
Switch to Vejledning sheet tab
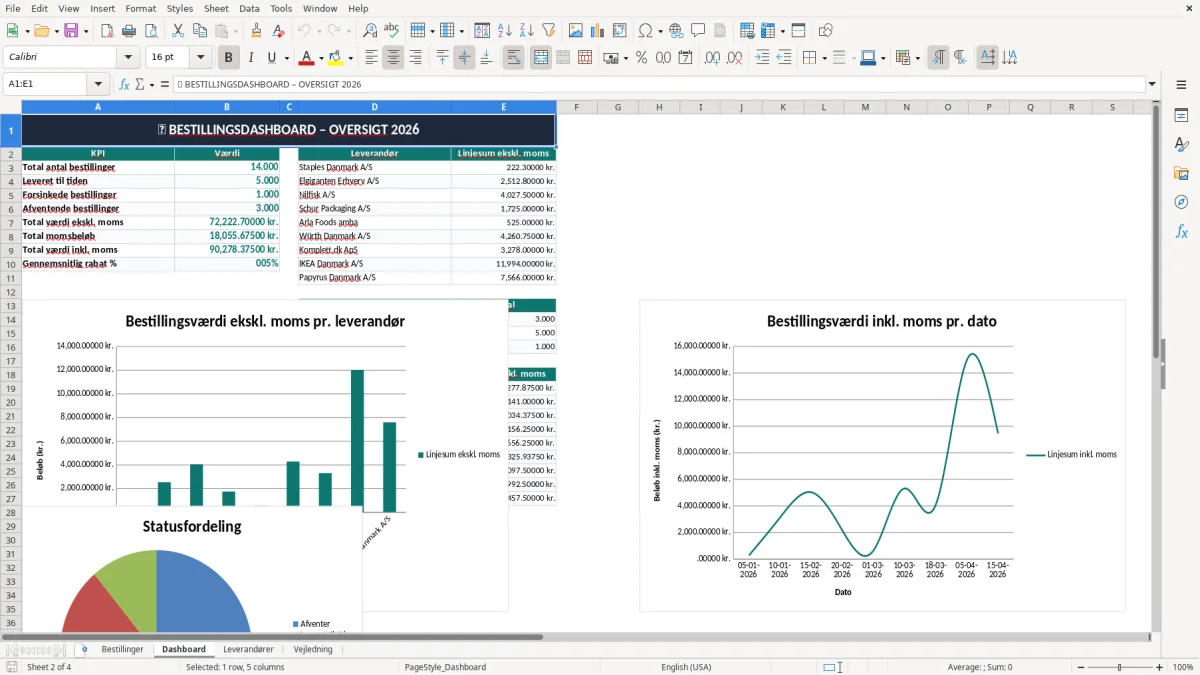pyautogui.click(x=312, y=649)
